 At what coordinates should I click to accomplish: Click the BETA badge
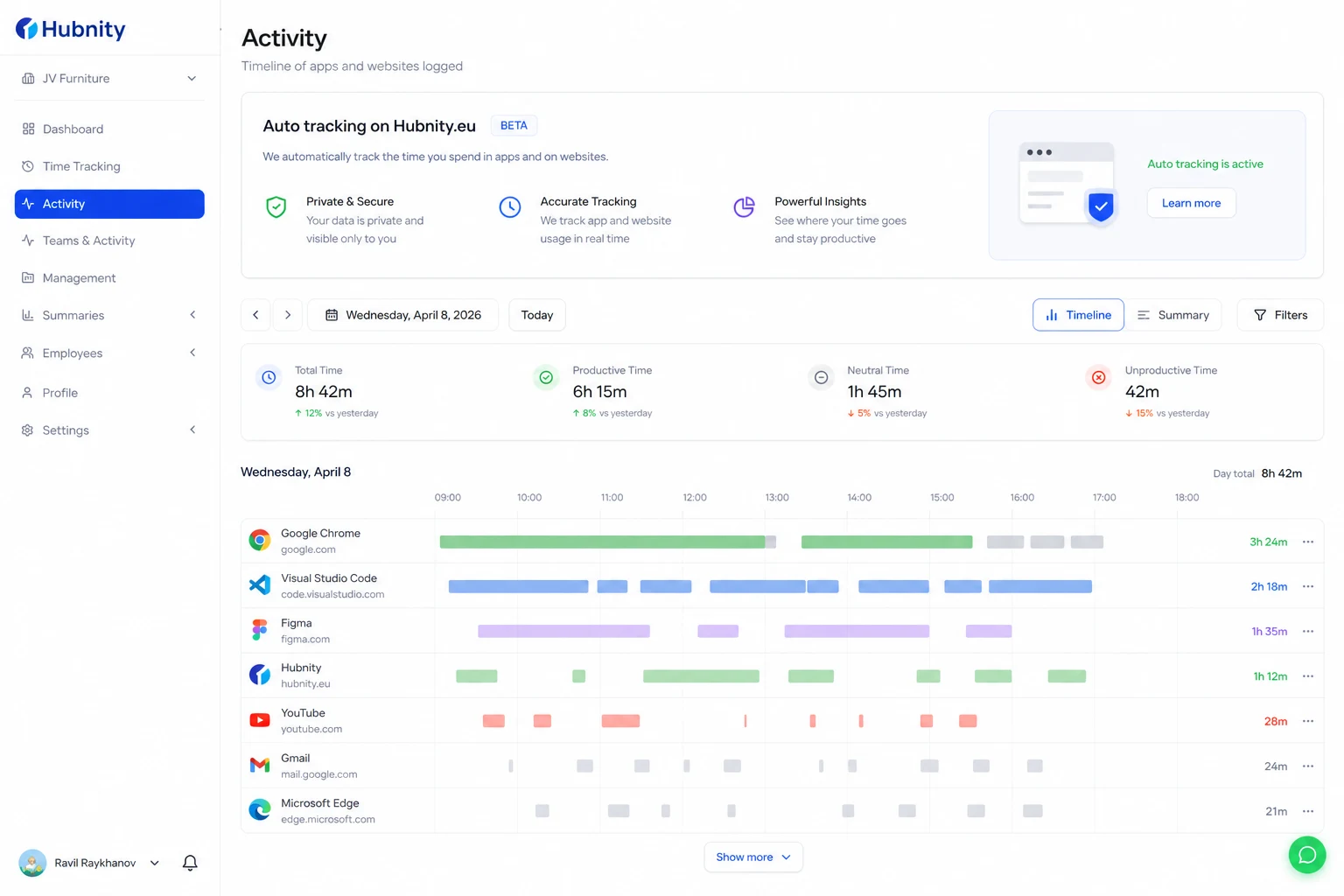coord(514,125)
